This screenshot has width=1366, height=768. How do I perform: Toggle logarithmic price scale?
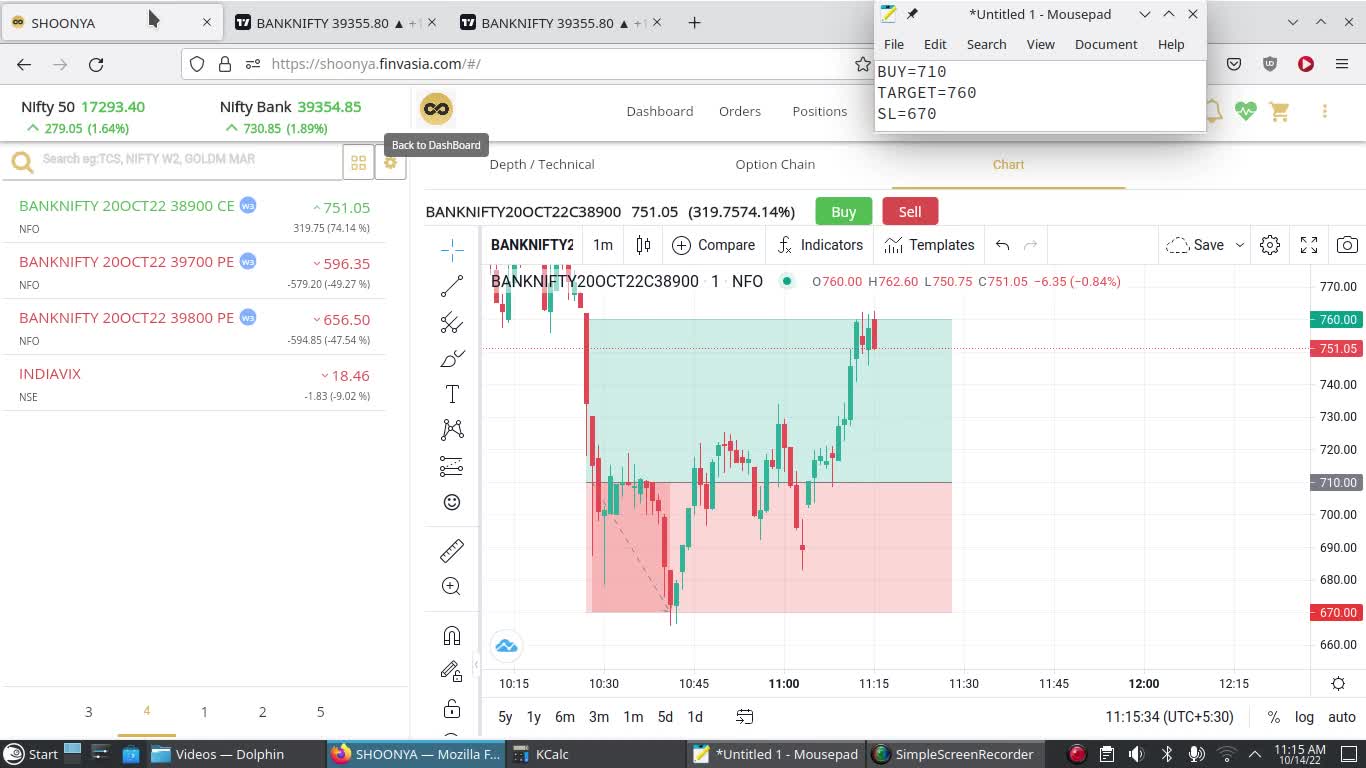pyautogui.click(x=1304, y=717)
